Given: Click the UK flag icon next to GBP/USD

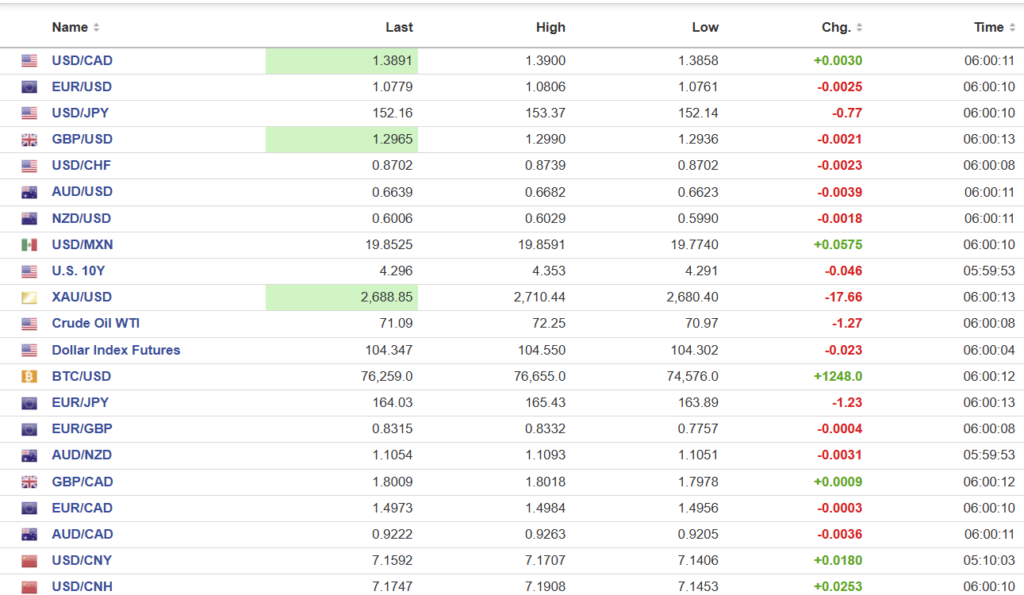Looking at the screenshot, I should pos(29,140).
